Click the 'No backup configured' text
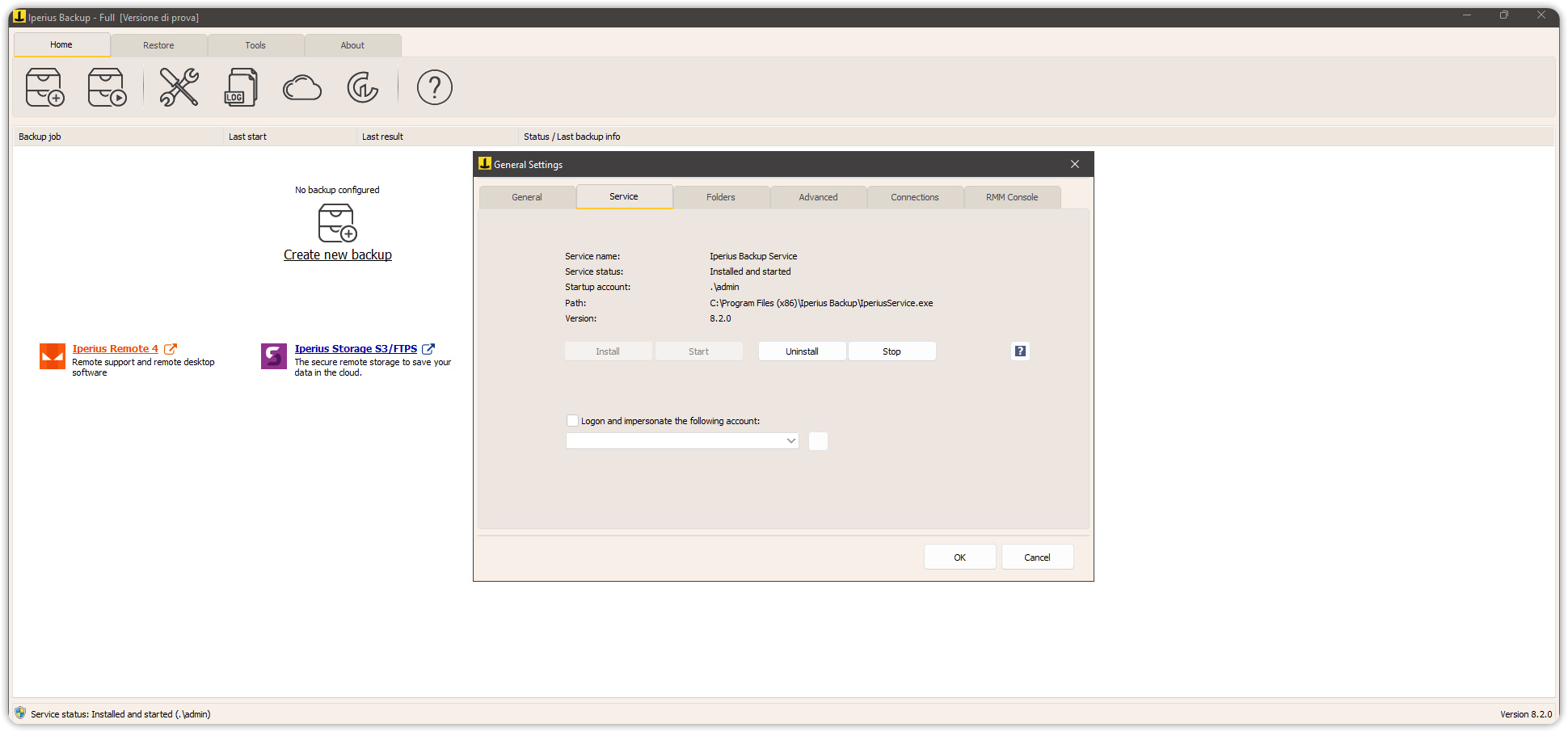Screen dimensions: 1568x732 [x=337, y=190]
